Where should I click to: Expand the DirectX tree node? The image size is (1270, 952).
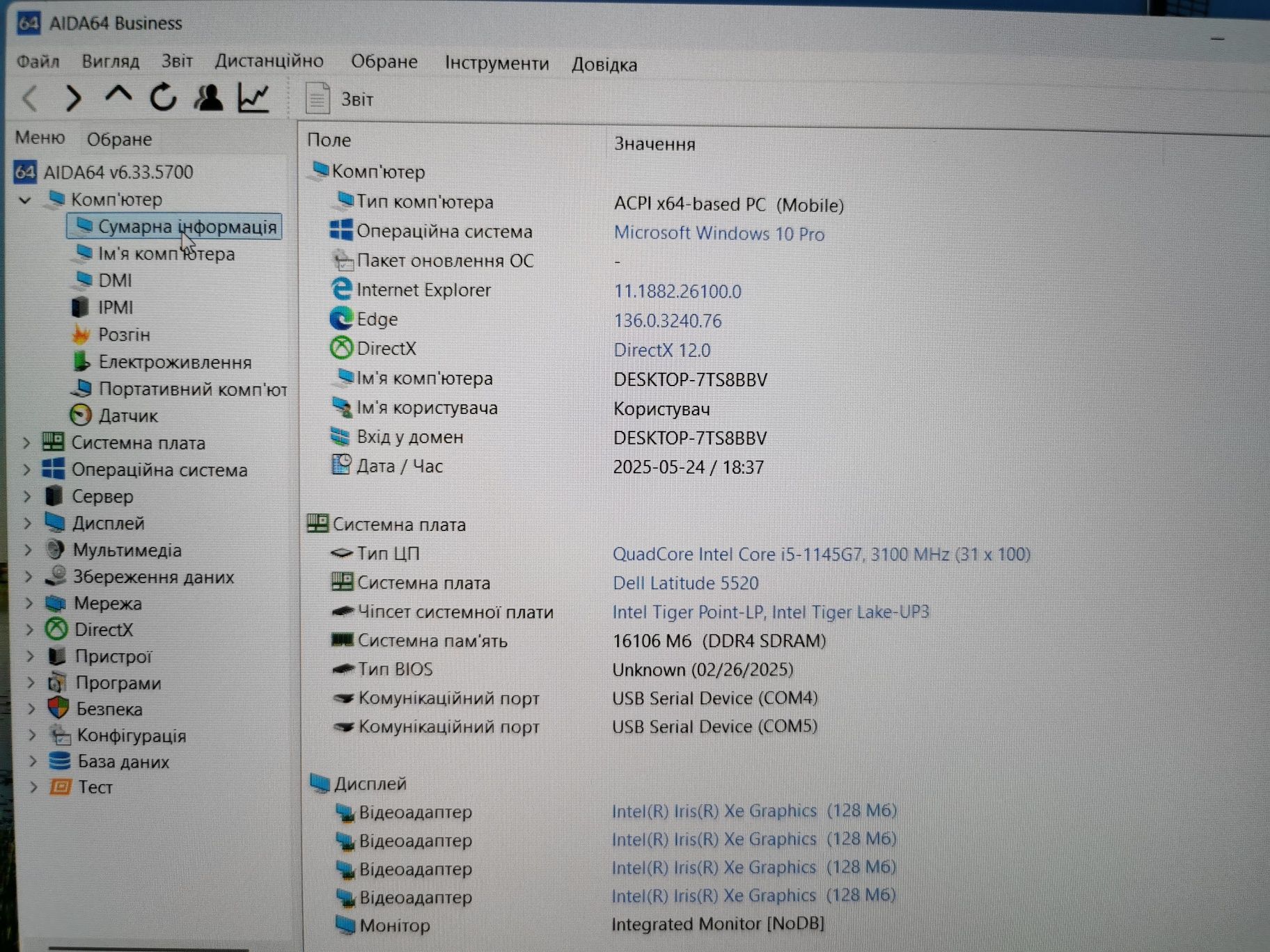point(29,630)
